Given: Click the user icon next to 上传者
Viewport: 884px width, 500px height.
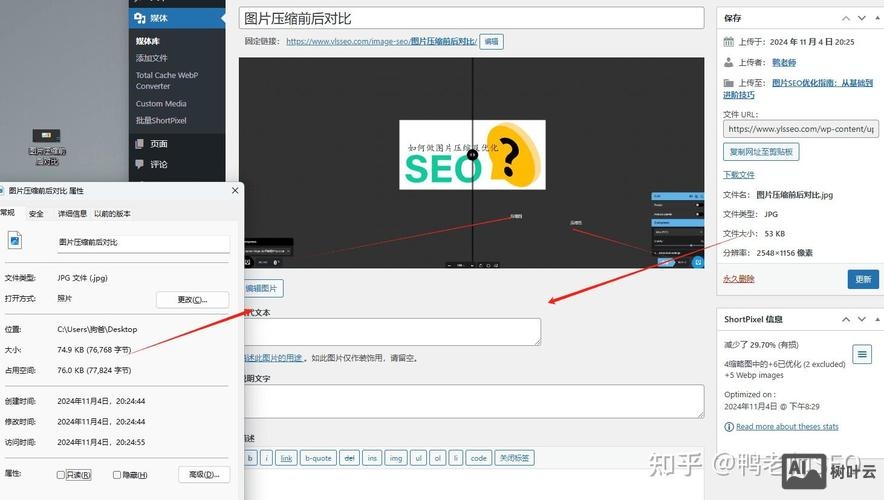Looking at the screenshot, I should 728,62.
